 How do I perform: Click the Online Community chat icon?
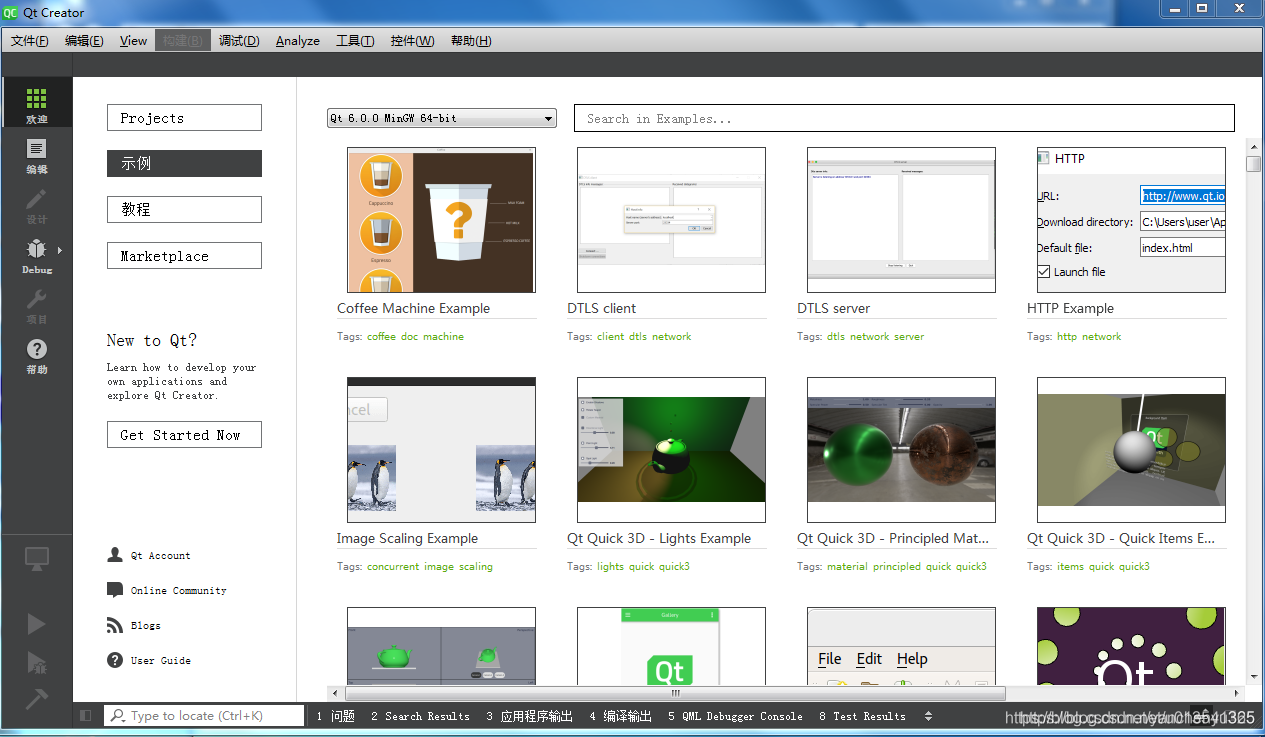[115, 590]
